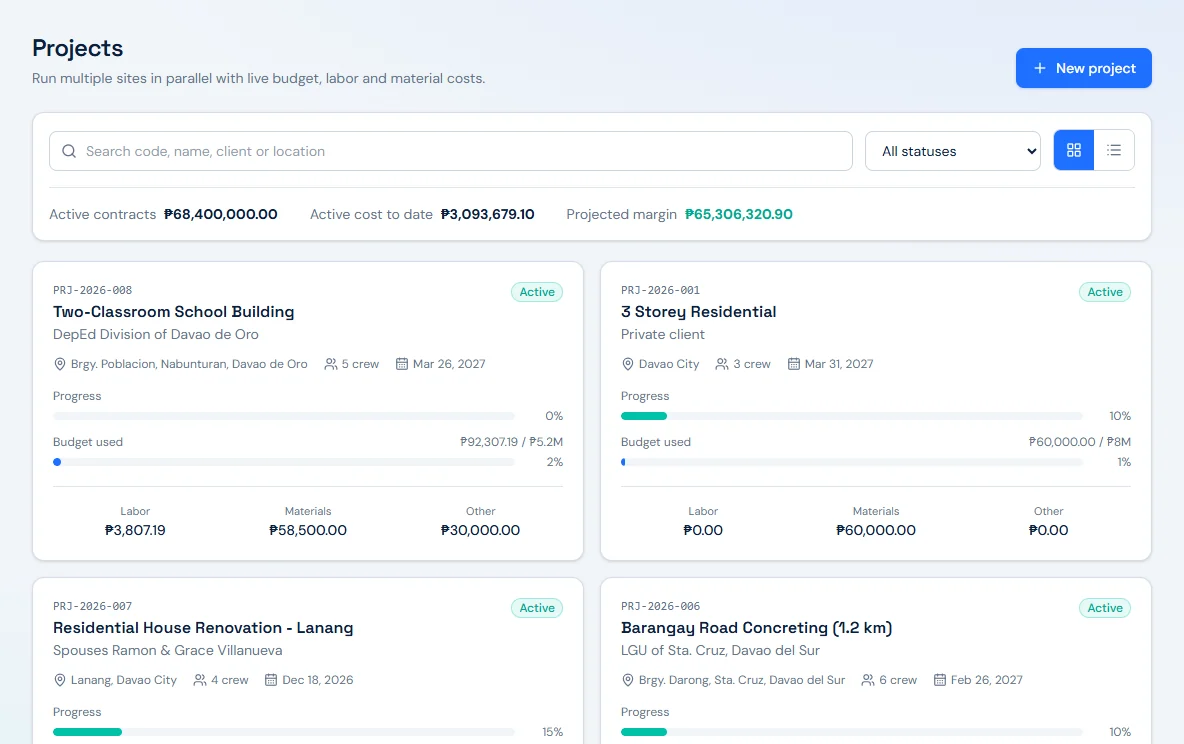
Task: Click the New project button
Action: point(1084,68)
